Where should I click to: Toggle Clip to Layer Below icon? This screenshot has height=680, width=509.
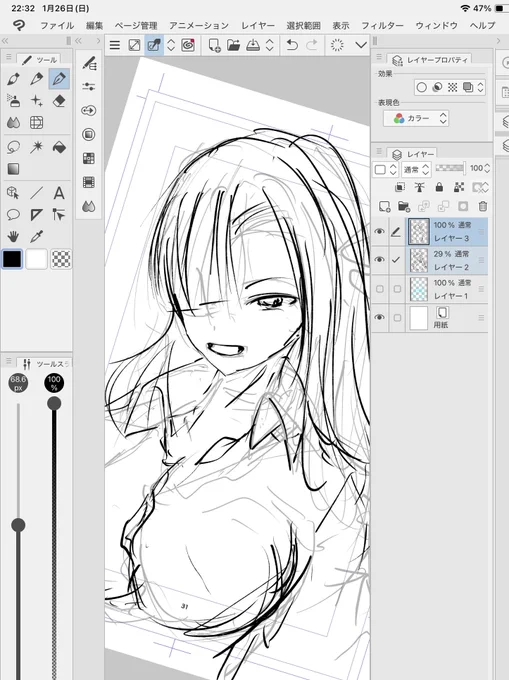[400, 187]
